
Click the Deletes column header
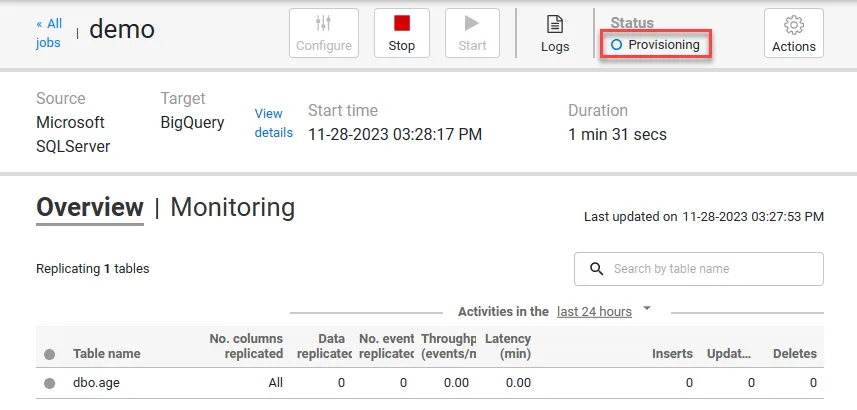pyautogui.click(x=795, y=354)
